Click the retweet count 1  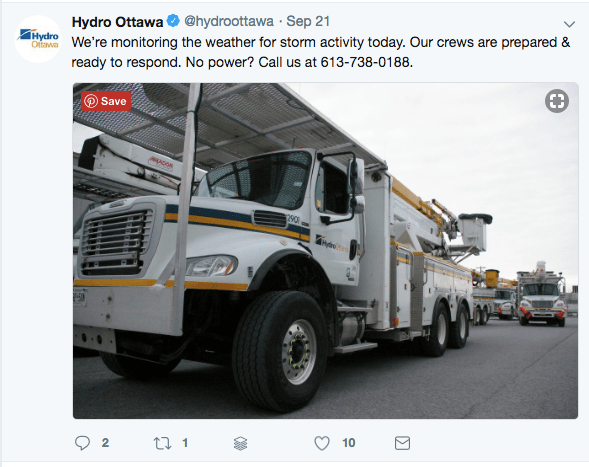tap(185, 443)
